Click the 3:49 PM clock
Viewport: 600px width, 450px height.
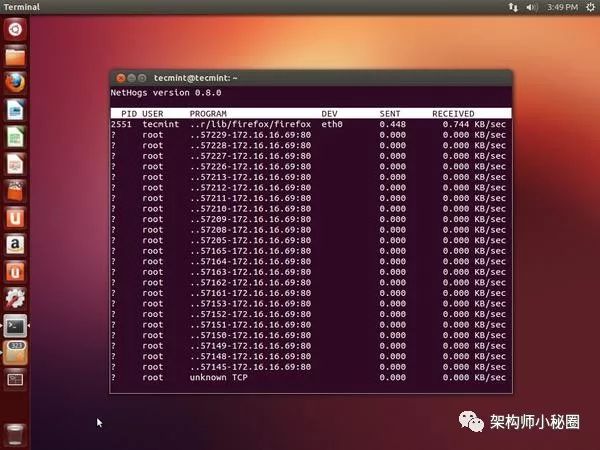(562, 7)
